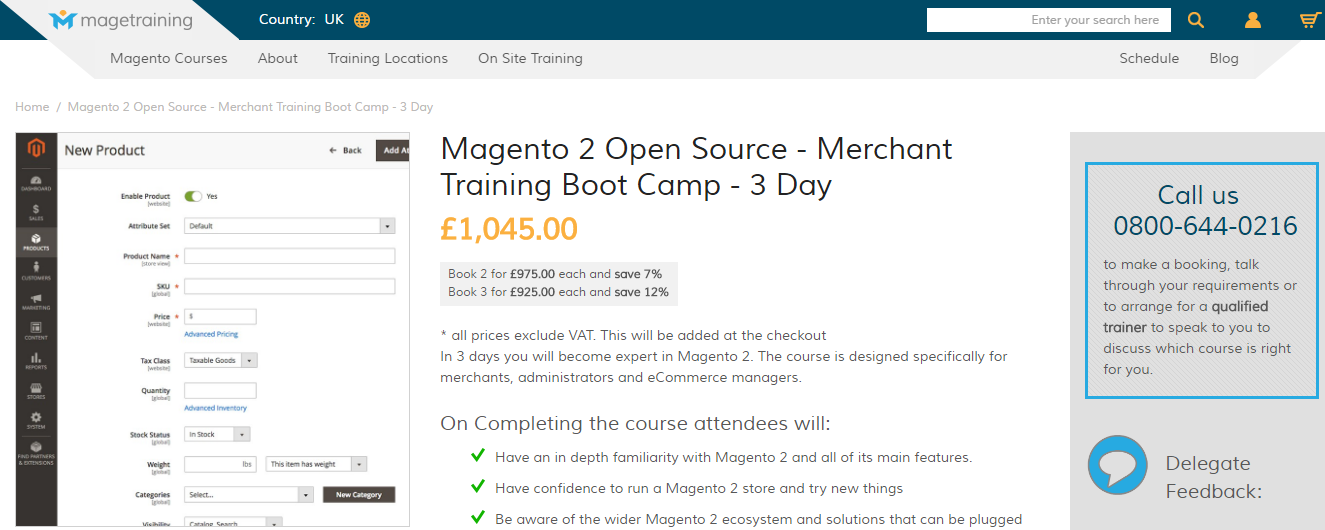Screen dimensions: 1325x530
Task: Click the Magento logo in the product image
Action: pyautogui.click(x=36, y=149)
